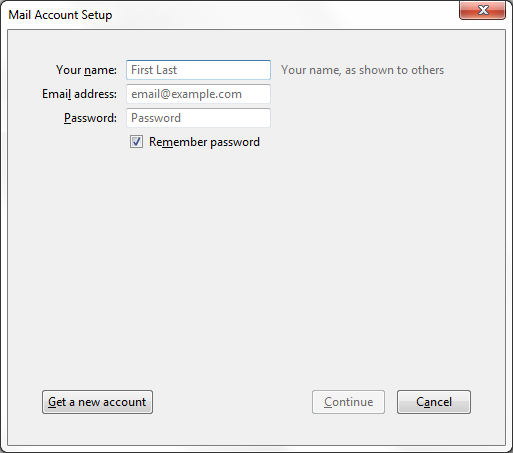Uncheck the Remember password checkbox
513x453 pixels.
coord(136,142)
